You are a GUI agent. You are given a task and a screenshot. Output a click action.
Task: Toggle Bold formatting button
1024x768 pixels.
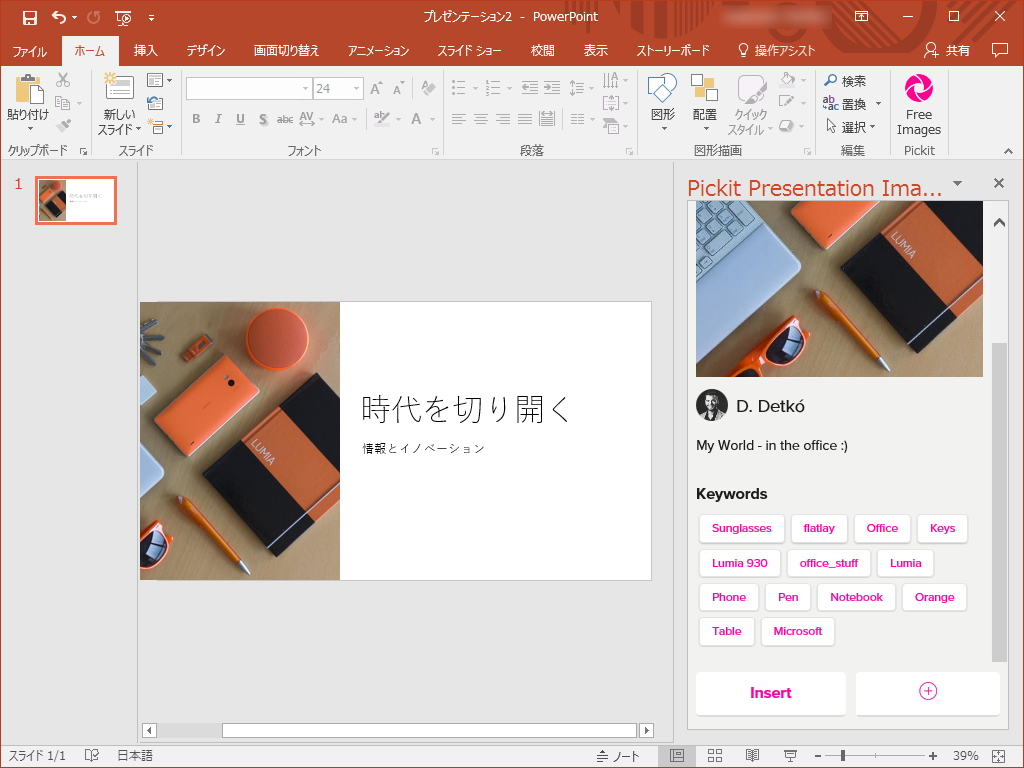click(x=196, y=119)
